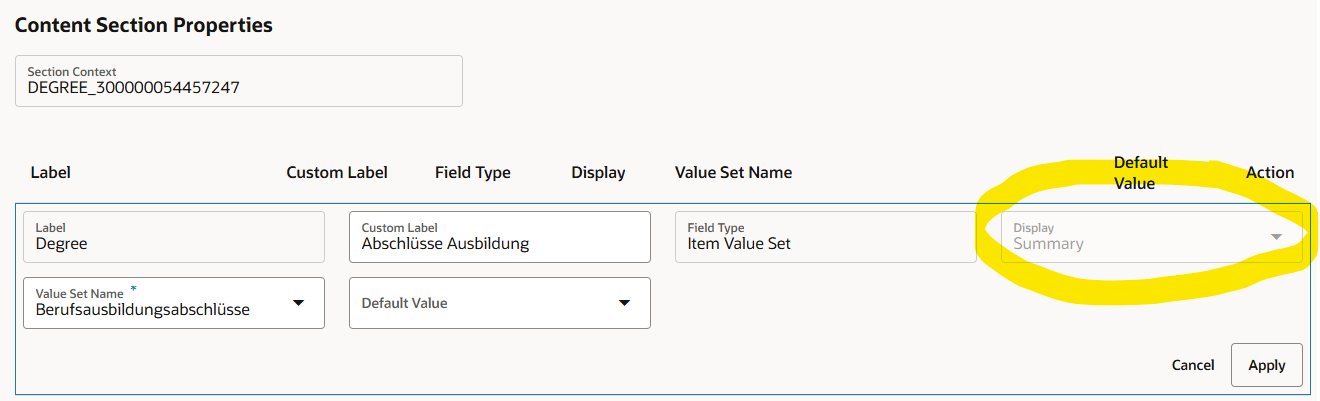1320x401 pixels.
Task: Click the Value Set Name column header
Action: [734, 172]
